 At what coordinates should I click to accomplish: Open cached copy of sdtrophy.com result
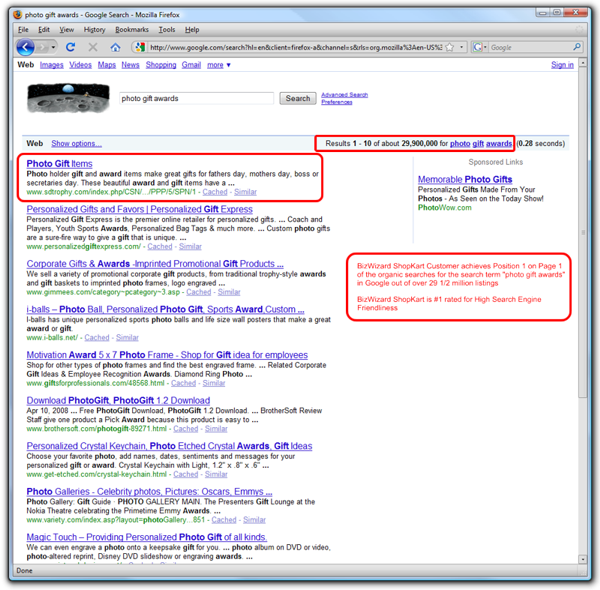coord(215,192)
